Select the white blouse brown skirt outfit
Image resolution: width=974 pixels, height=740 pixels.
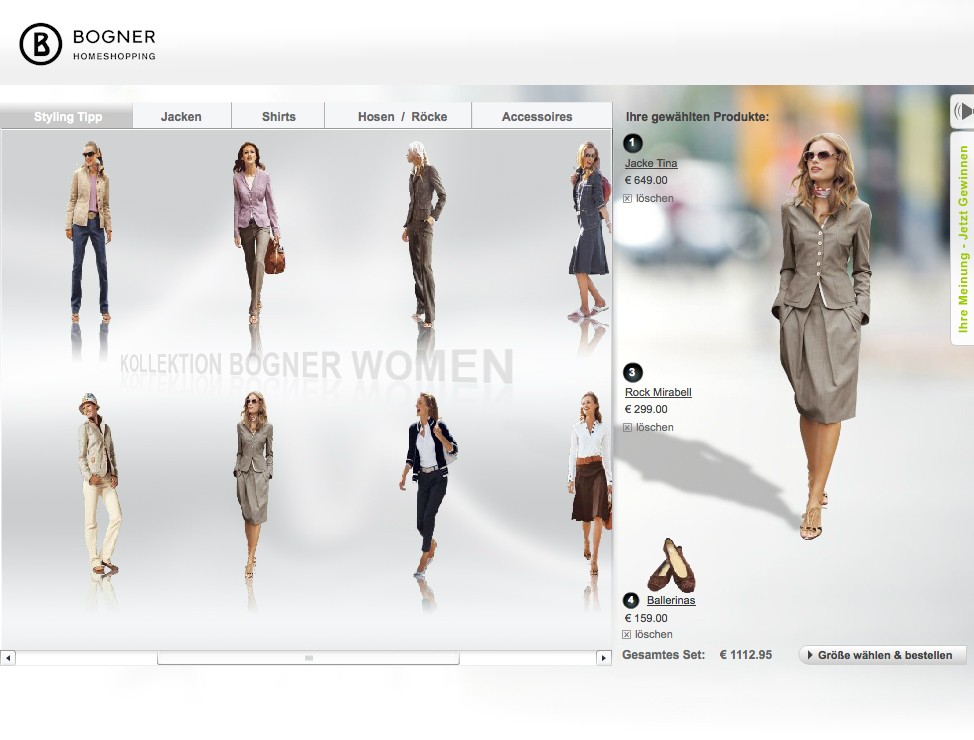pos(590,483)
